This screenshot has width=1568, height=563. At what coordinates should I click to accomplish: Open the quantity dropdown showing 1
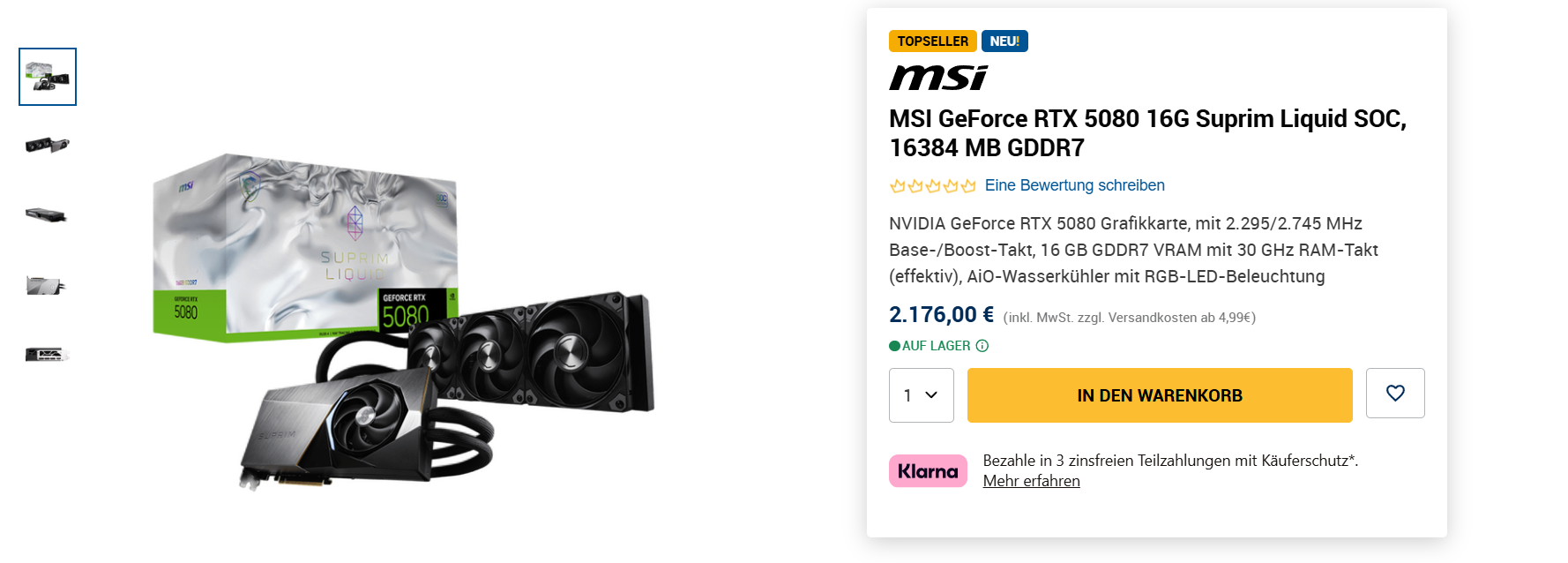(922, 395)
